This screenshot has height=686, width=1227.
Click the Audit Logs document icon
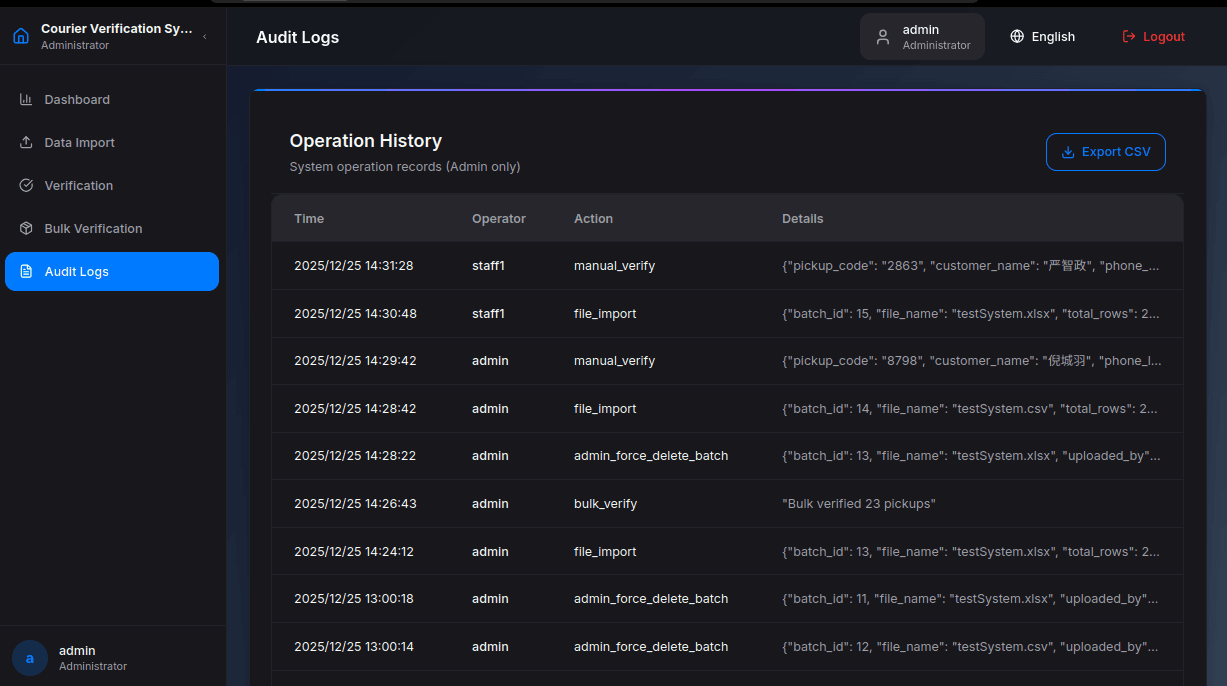click(x=26, y=272)
